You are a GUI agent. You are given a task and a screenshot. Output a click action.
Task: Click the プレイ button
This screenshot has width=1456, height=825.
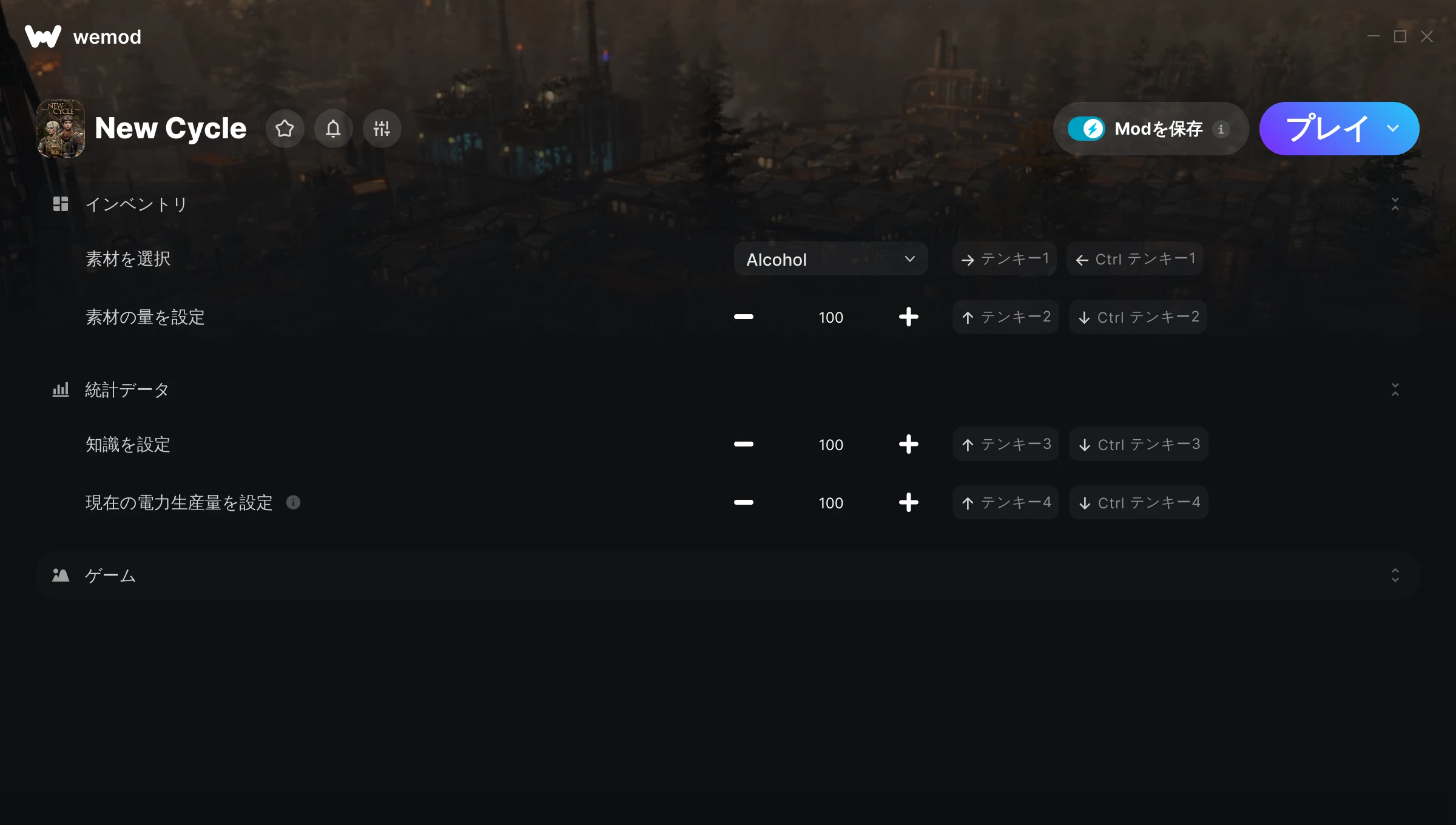1326,129
